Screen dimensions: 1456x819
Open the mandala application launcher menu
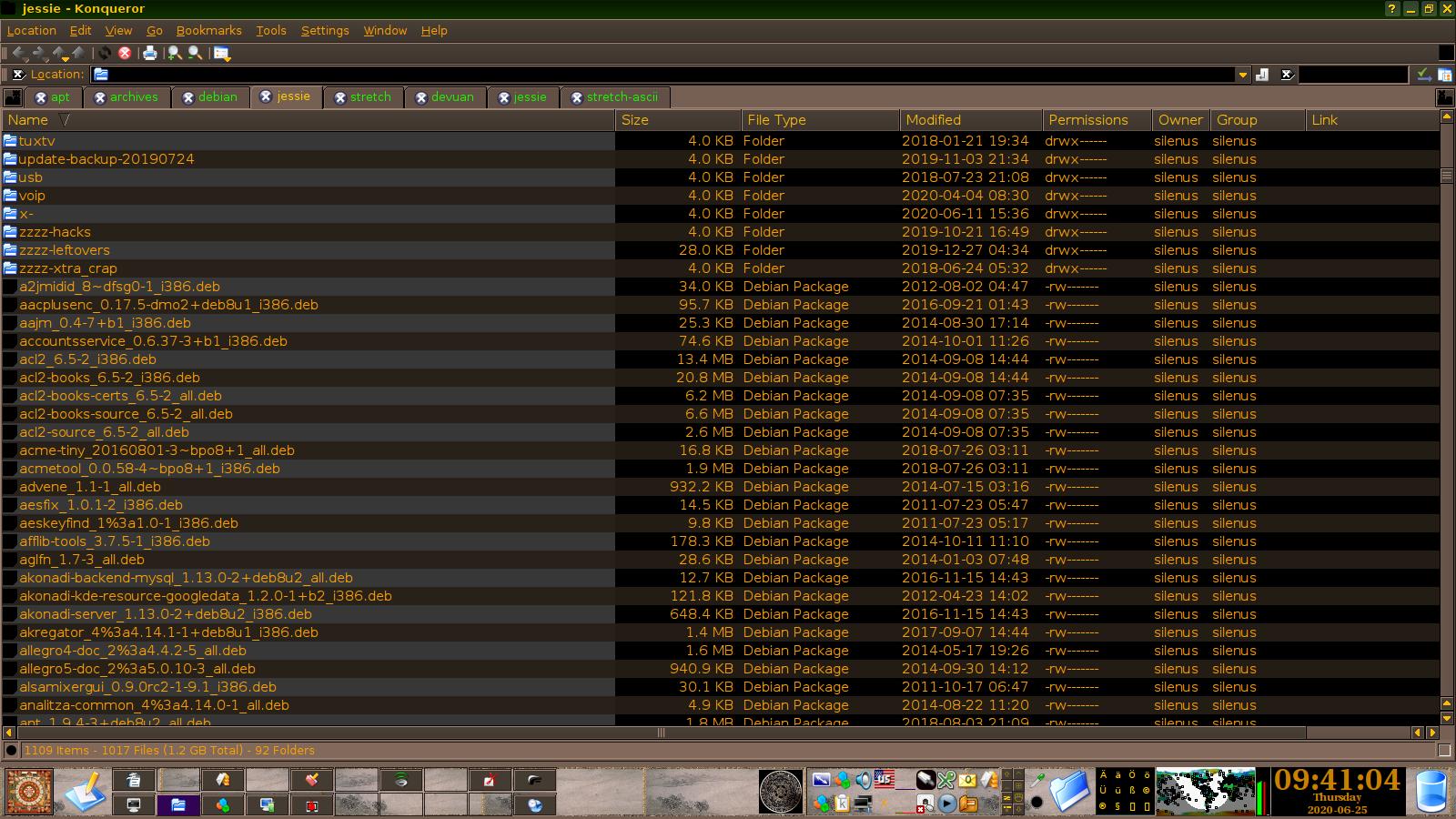29,791
